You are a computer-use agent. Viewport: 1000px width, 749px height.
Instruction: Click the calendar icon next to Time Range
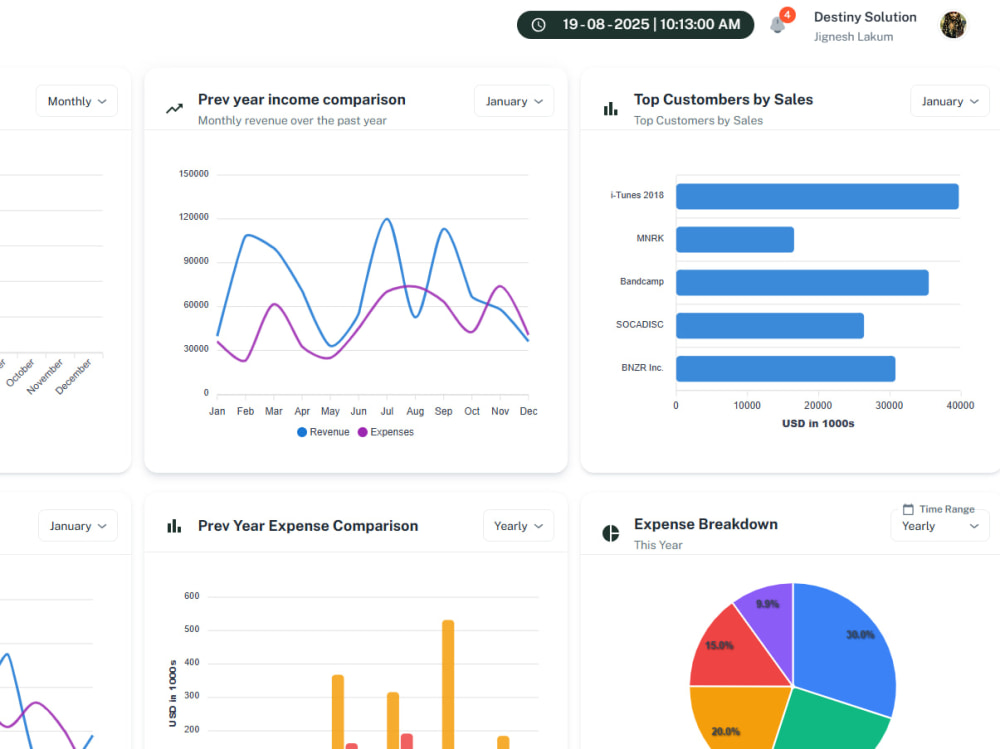click(908, 509)
